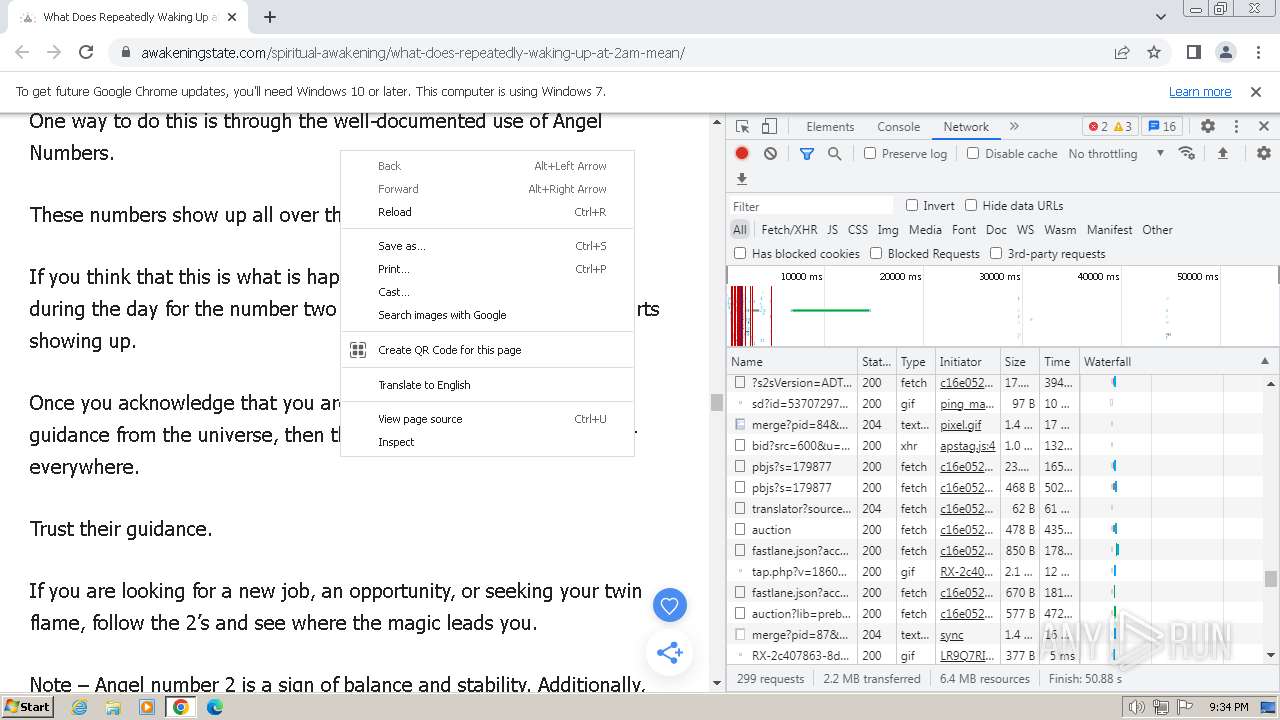Check the Invert filter option
Image resolution: width=1280 pixels, height=720 pixels.
(x=912, y=205)
